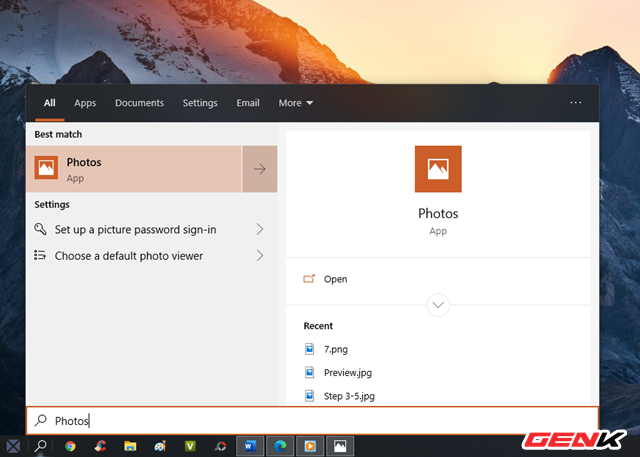
Task: Open File Explorer from the taskbar
Action: point(130,446)
